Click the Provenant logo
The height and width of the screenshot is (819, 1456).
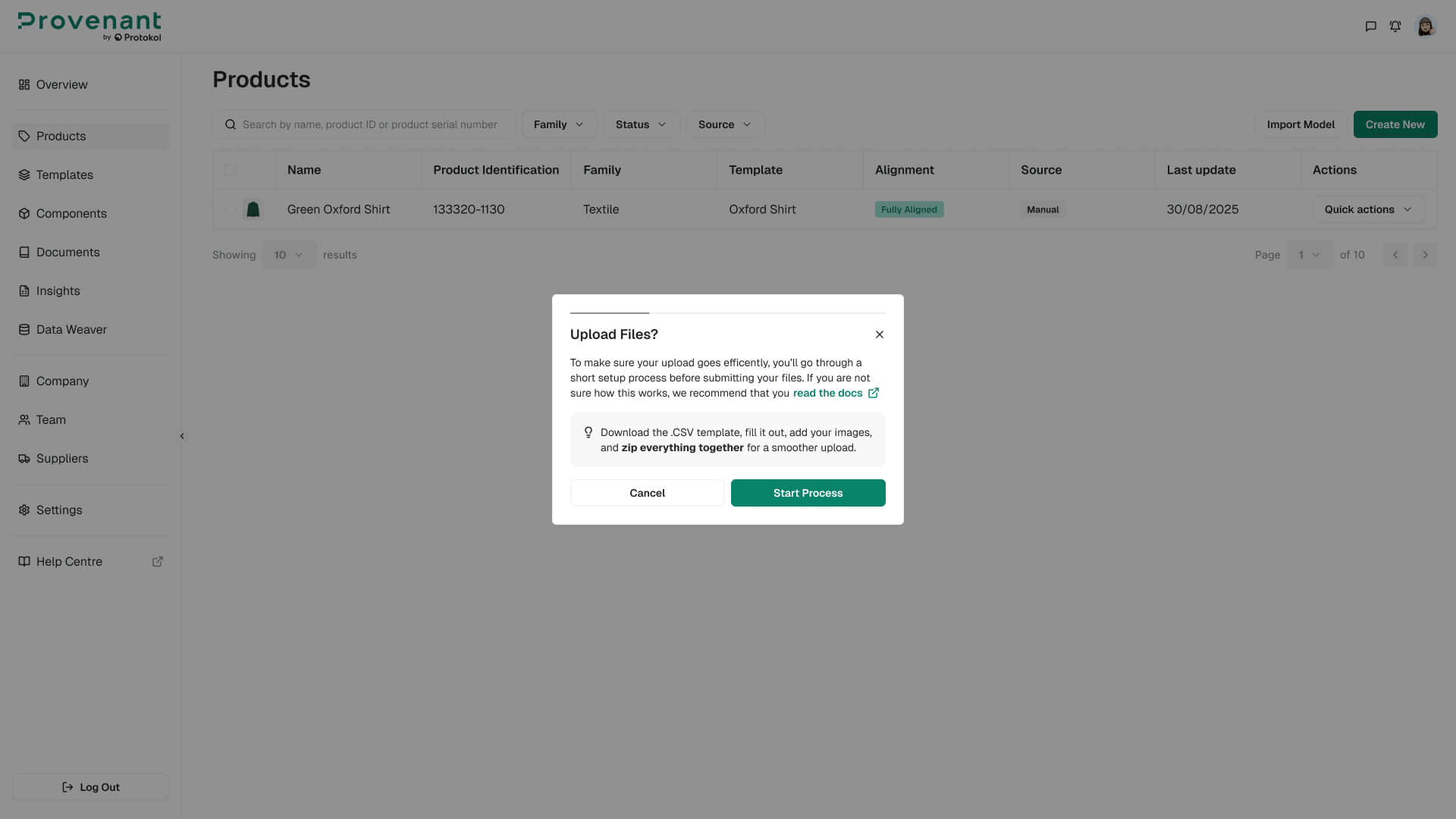point(89,27)
